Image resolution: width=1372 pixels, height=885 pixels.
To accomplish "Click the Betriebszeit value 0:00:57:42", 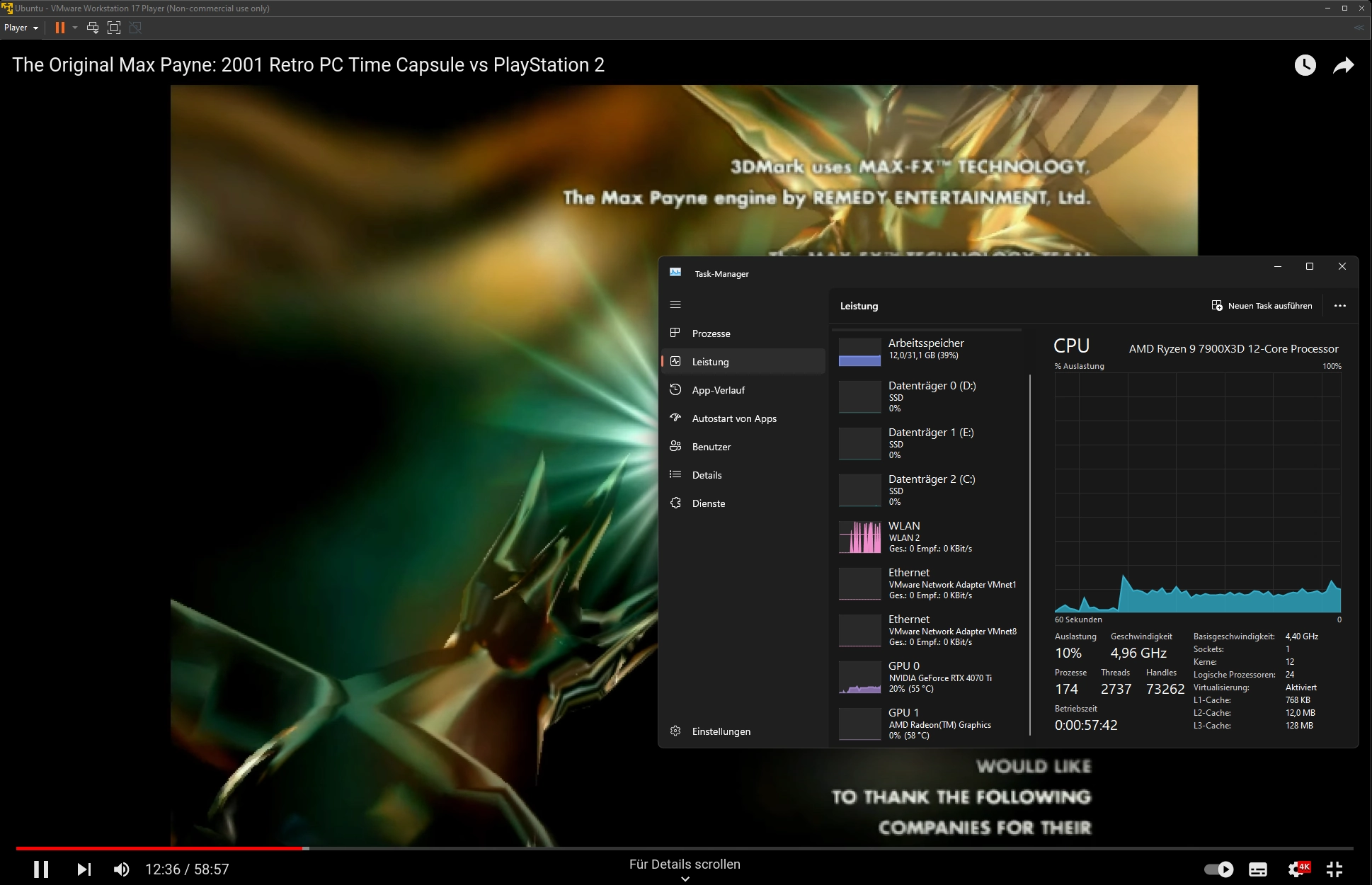I will tap(1086, 725).
